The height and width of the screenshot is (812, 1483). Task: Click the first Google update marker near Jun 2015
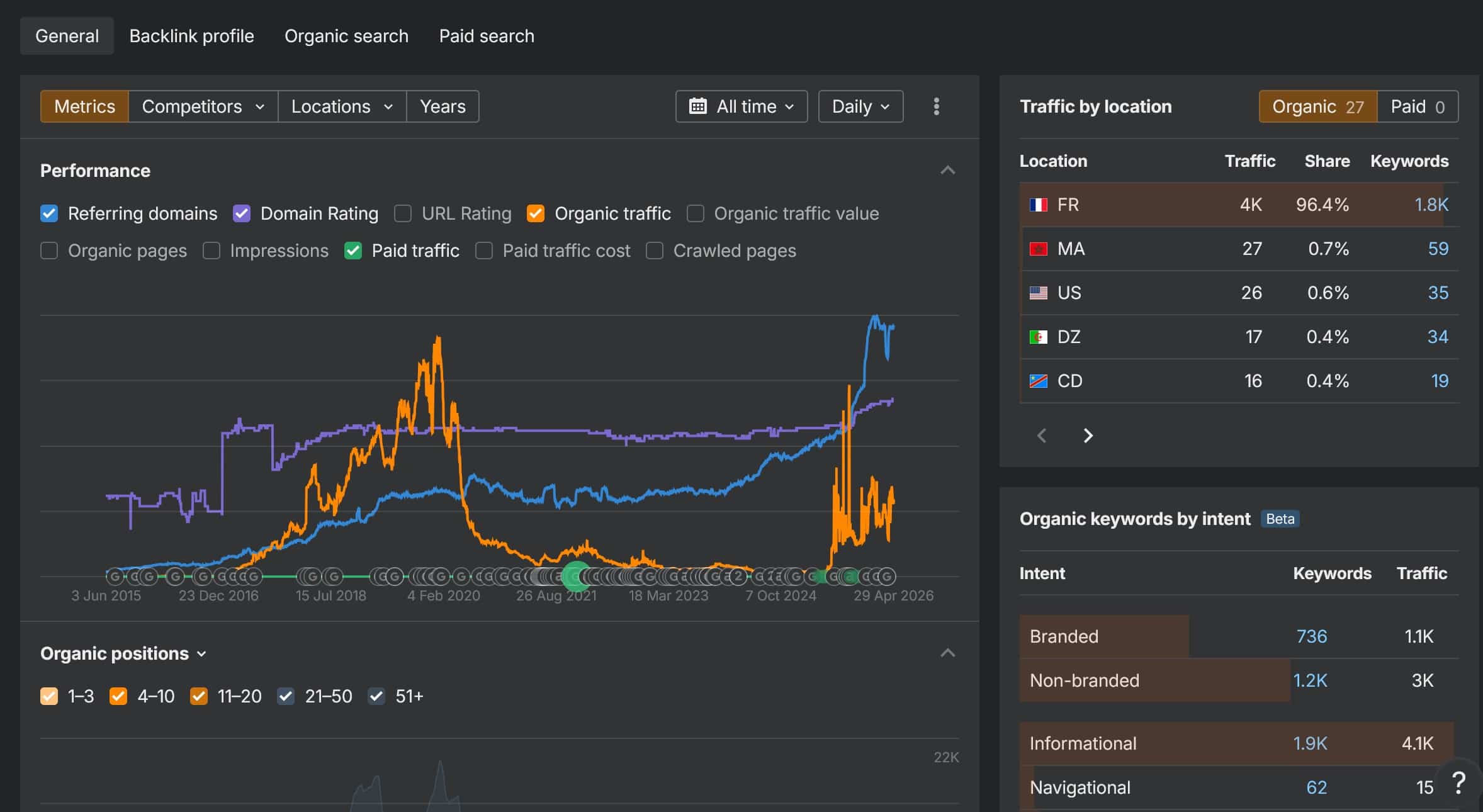(115, 576)
